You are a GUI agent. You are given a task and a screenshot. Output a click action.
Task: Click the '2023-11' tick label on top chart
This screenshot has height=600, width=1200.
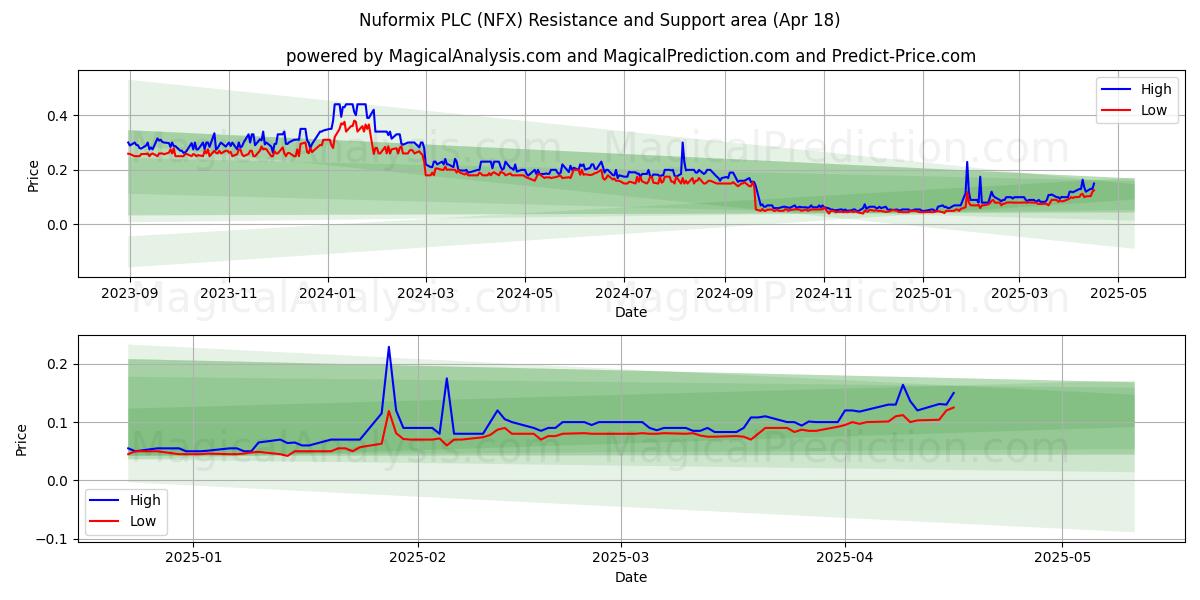coord(229,295)
